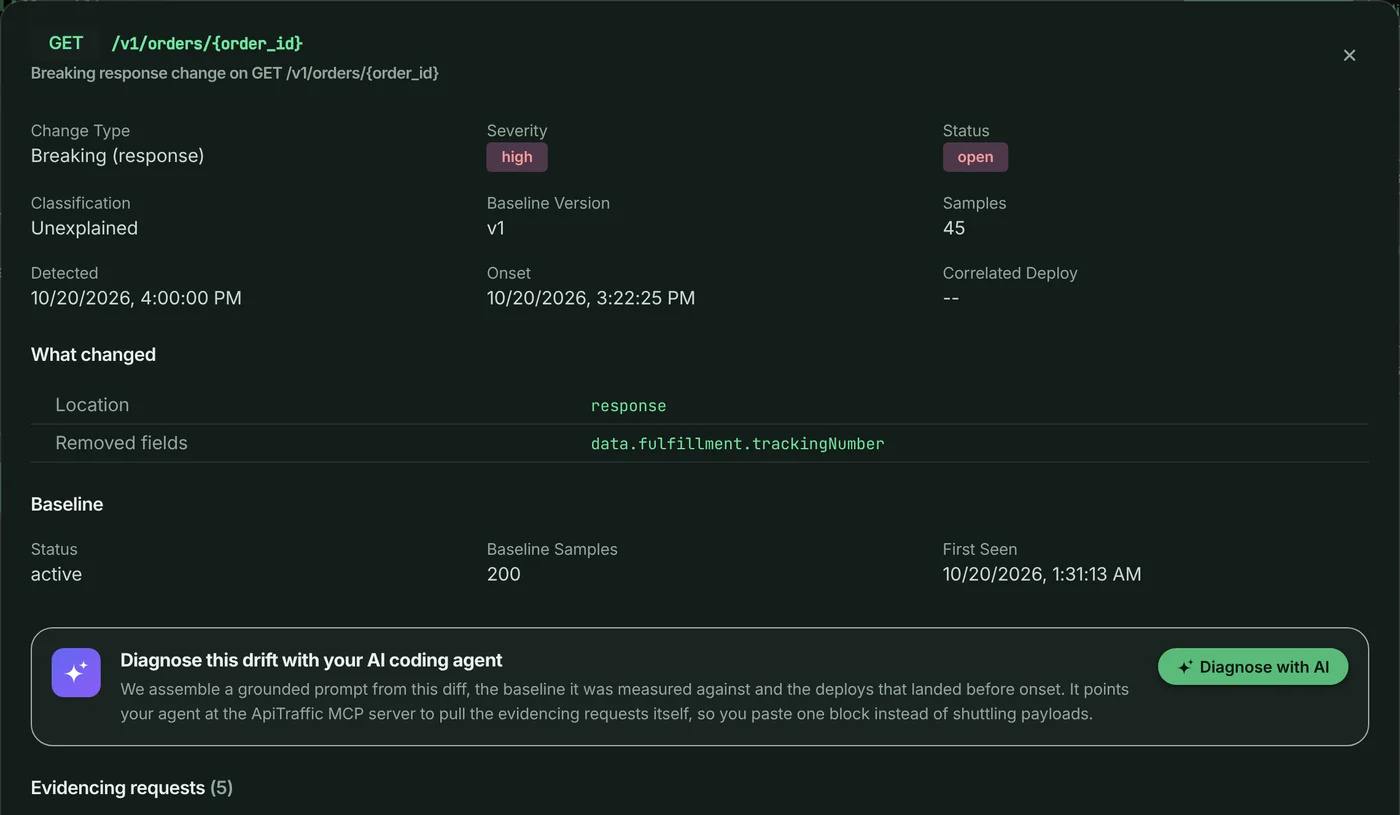Select the data.fulfillment.trackingNumber removed field value
Viewport: 1400px width, 815px height.
[x=737, y=443]
